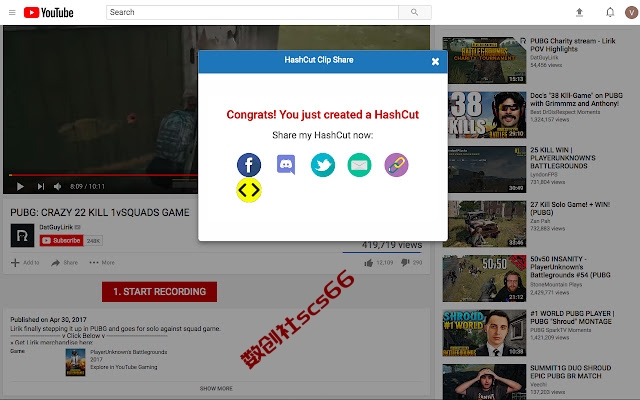The height and width of the screenshot is (400, 640).
Task: Open LyndonFPS channel link
Action: [x=542, y=174]
